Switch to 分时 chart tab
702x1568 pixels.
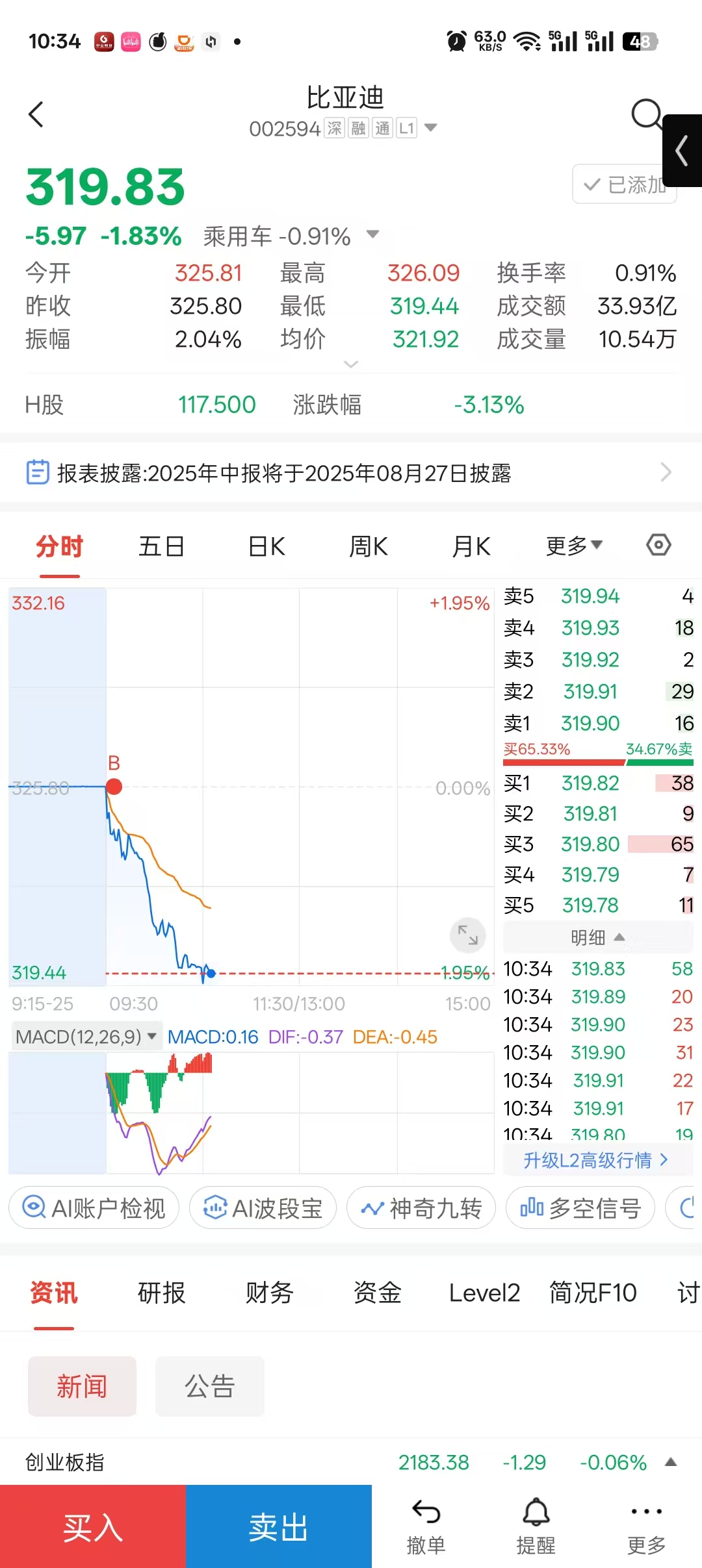[59, 546]
